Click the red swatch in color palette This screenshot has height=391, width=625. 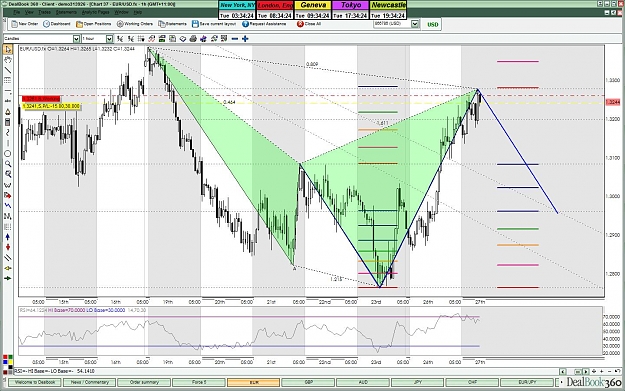(x=5, y=357)
